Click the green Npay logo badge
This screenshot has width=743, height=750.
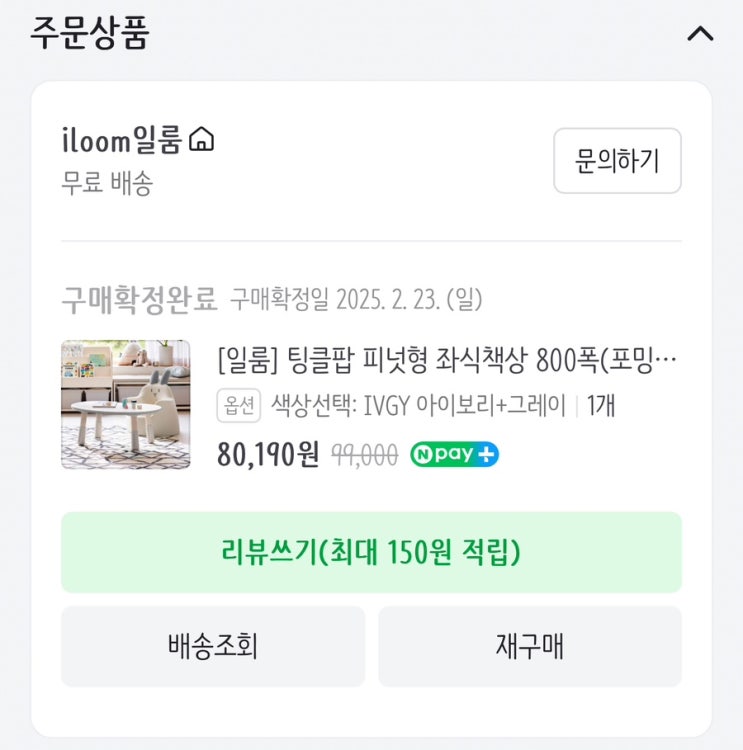coord(445,455)
